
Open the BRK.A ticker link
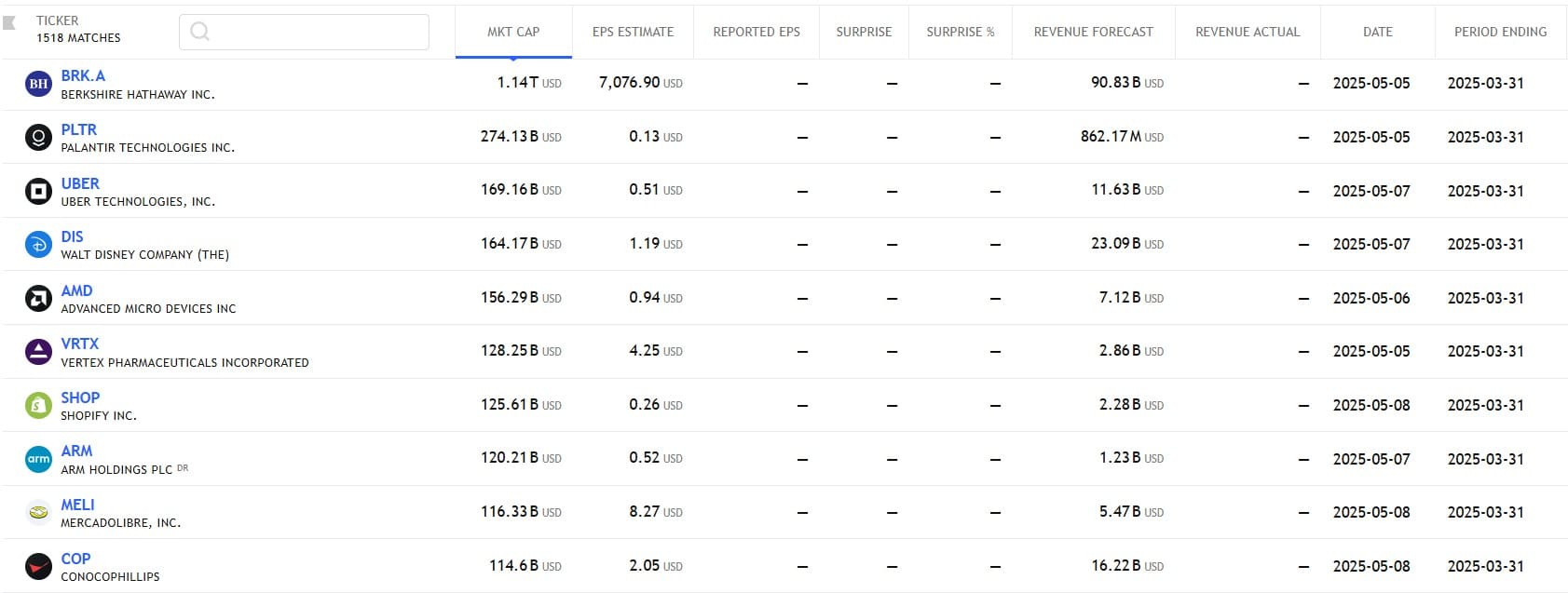pyautogui.click(x=83, y=75)
